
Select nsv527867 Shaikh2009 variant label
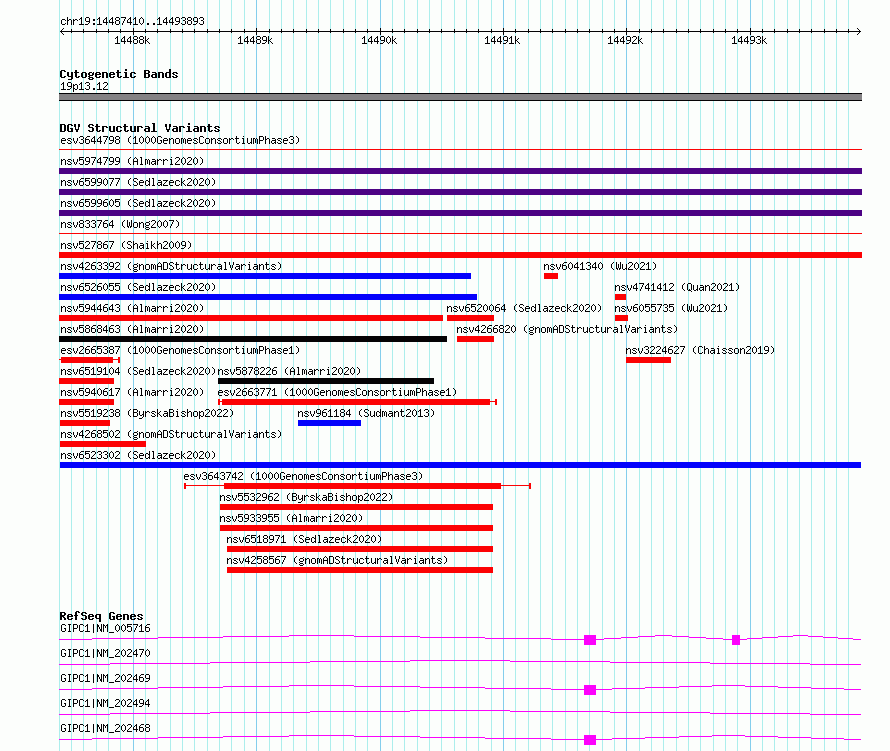126,245
